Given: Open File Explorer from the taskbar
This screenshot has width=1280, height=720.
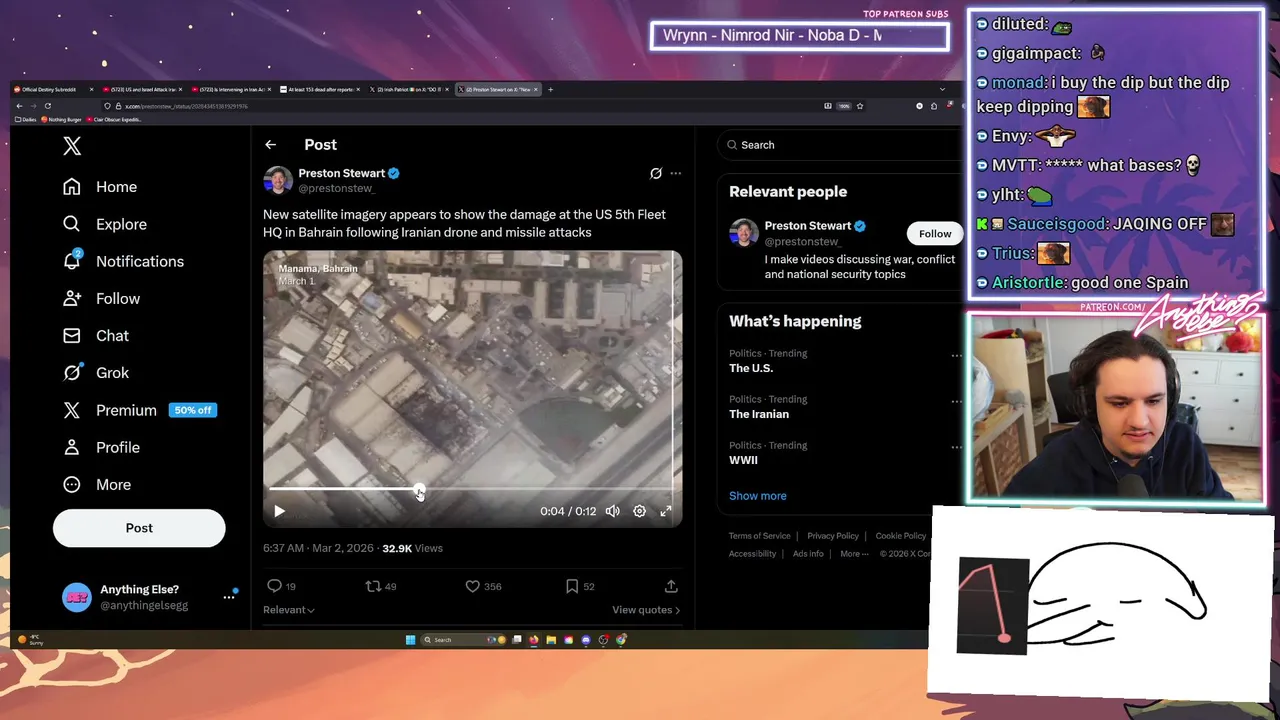Looking at the screenshot, I should click(x=551, y=640).
